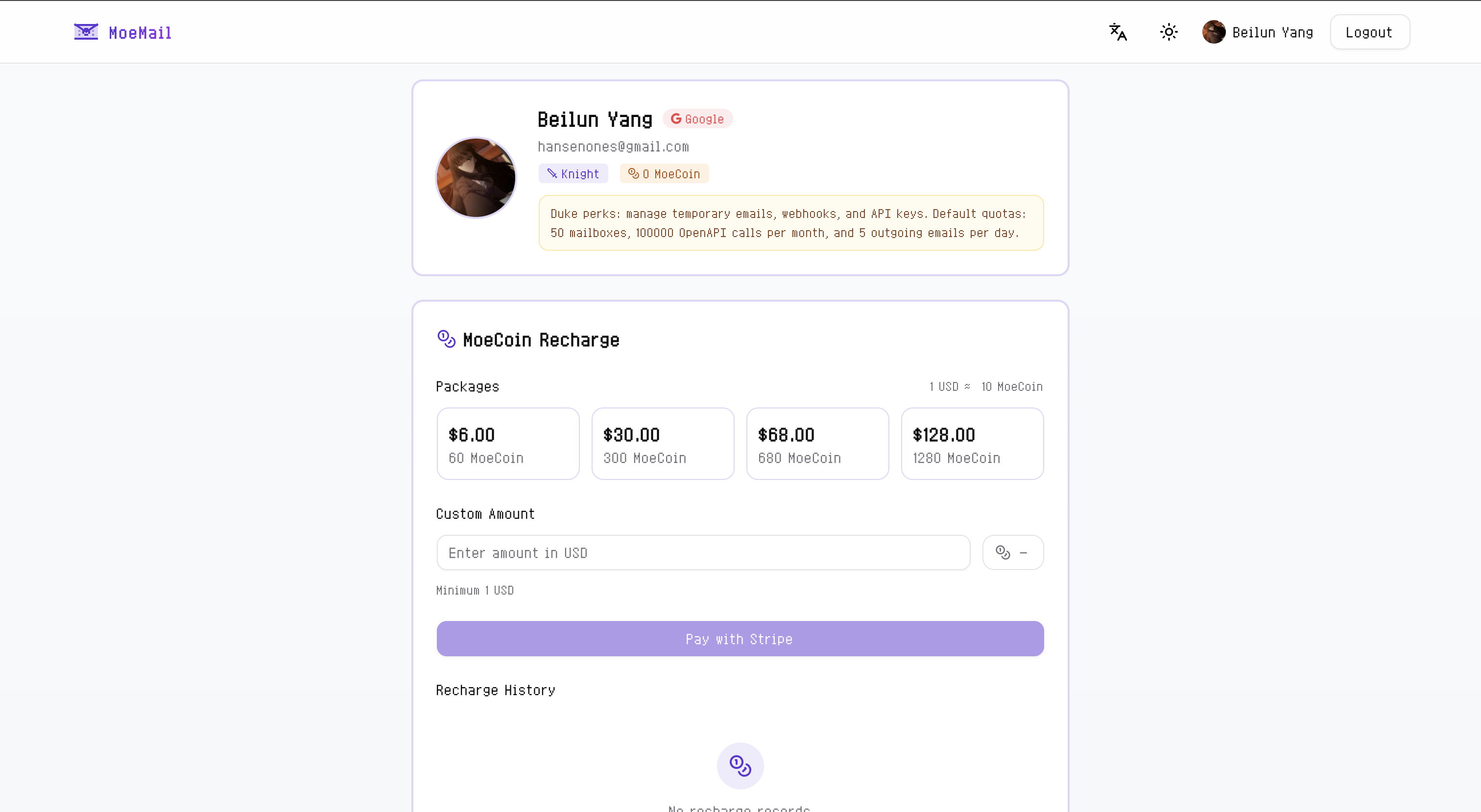
Task: Click the Google account badge
Action: click(697, 119)
